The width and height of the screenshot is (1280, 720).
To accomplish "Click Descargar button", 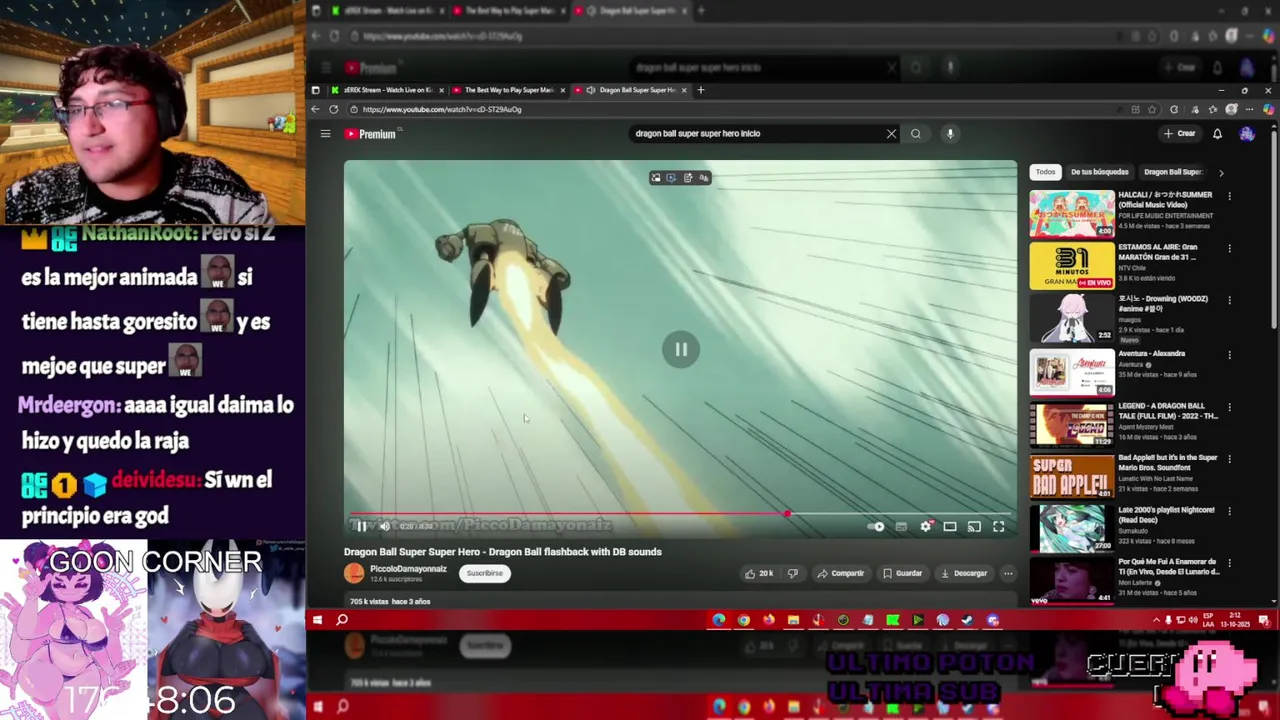I will [964, 574].
